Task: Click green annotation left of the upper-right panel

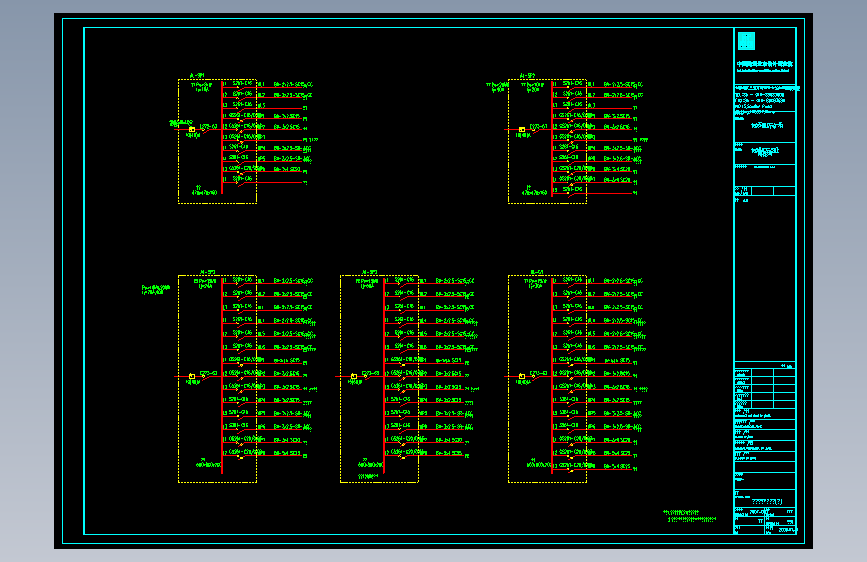Action: point(497,87)
